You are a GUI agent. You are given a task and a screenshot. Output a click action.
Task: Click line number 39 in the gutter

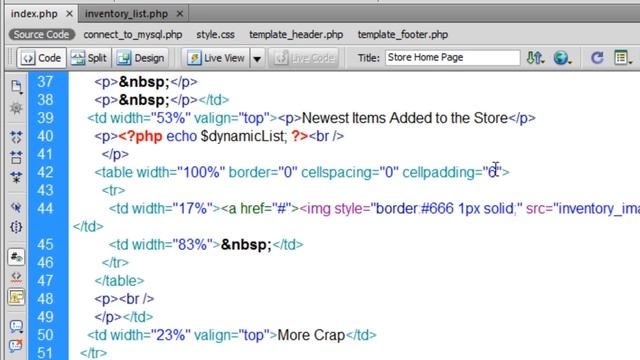[x=45, y=118]
